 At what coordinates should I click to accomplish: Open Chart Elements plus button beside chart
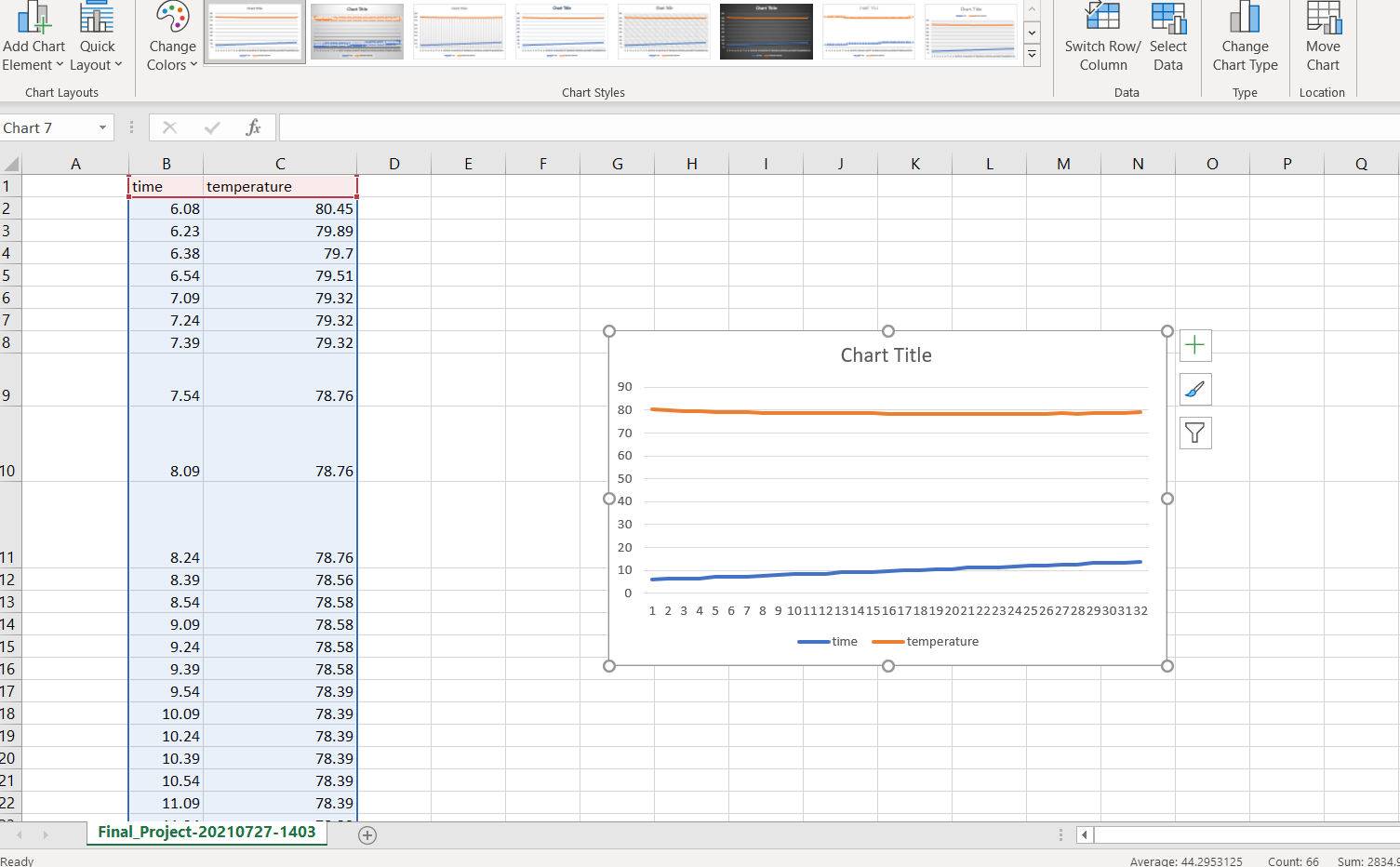point(1195,345)
